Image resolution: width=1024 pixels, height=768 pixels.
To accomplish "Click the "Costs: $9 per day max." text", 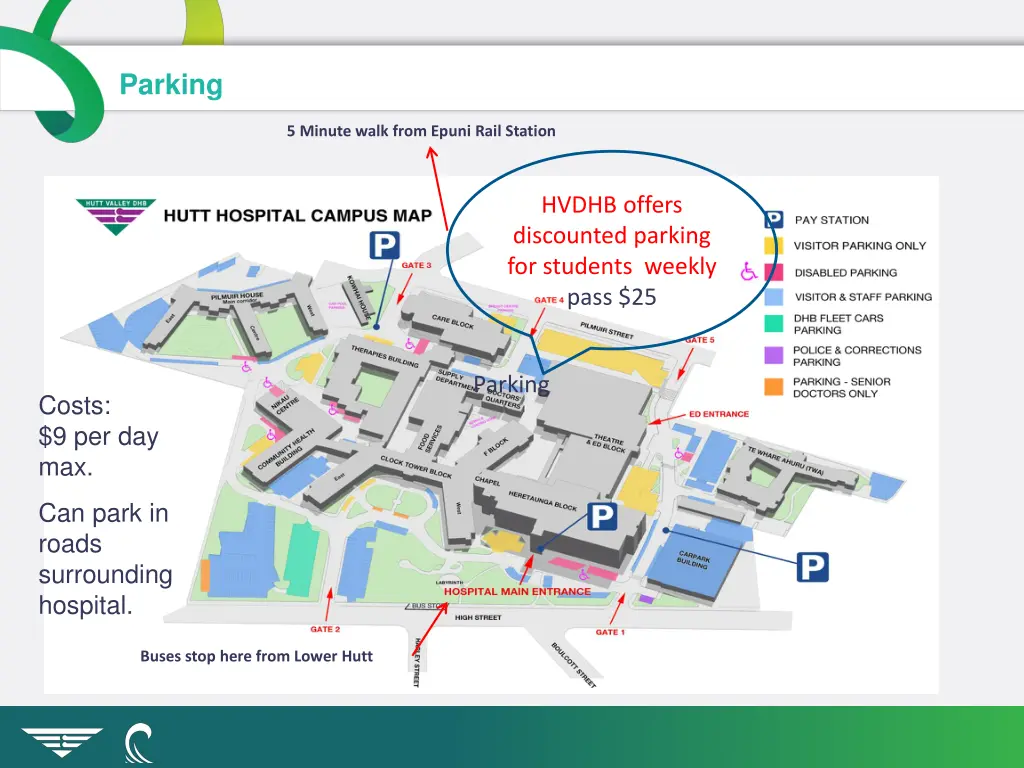I will tap(99, 436).
